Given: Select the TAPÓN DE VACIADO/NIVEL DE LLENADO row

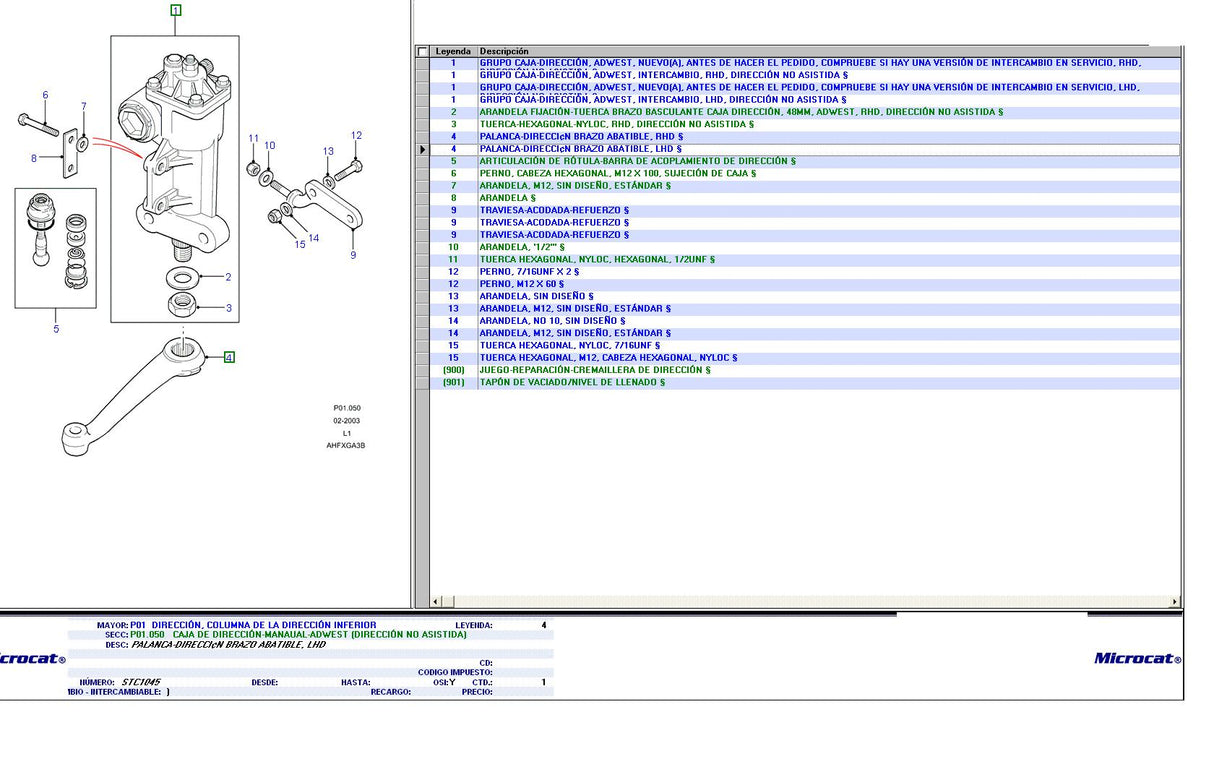Looking at the screenshot, I should 571,382.
